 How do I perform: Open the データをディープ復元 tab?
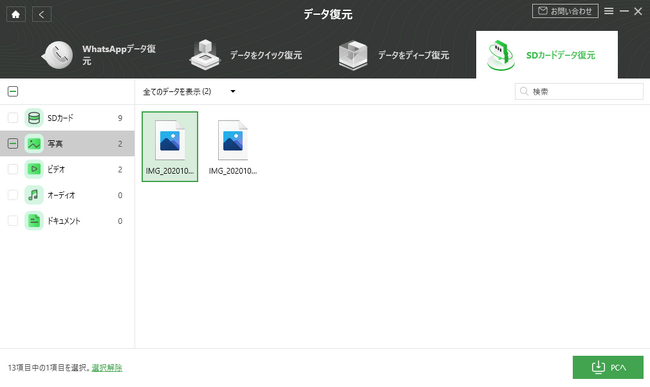pyautogui.click(x=394, y=55)
